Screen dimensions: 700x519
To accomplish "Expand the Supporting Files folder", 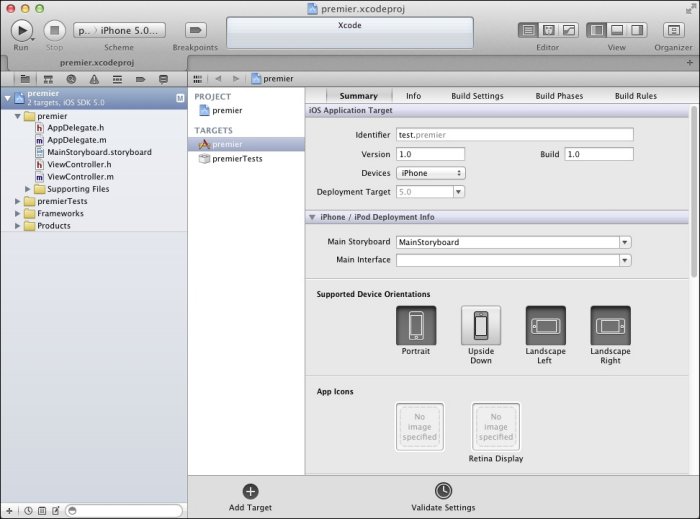I will pyautogui.click(x=28, y=189).
